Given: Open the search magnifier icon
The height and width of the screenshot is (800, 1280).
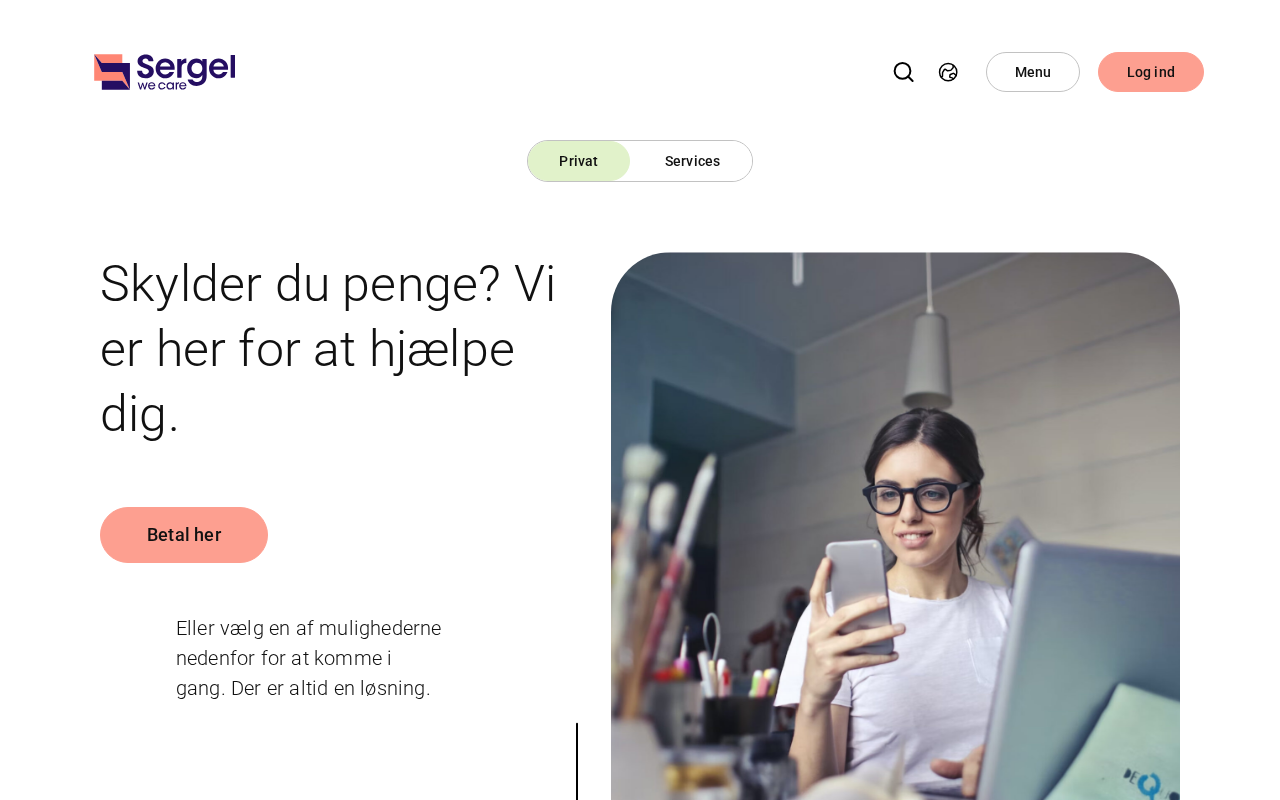Looking at the screenshot, I should pos(903,72).
